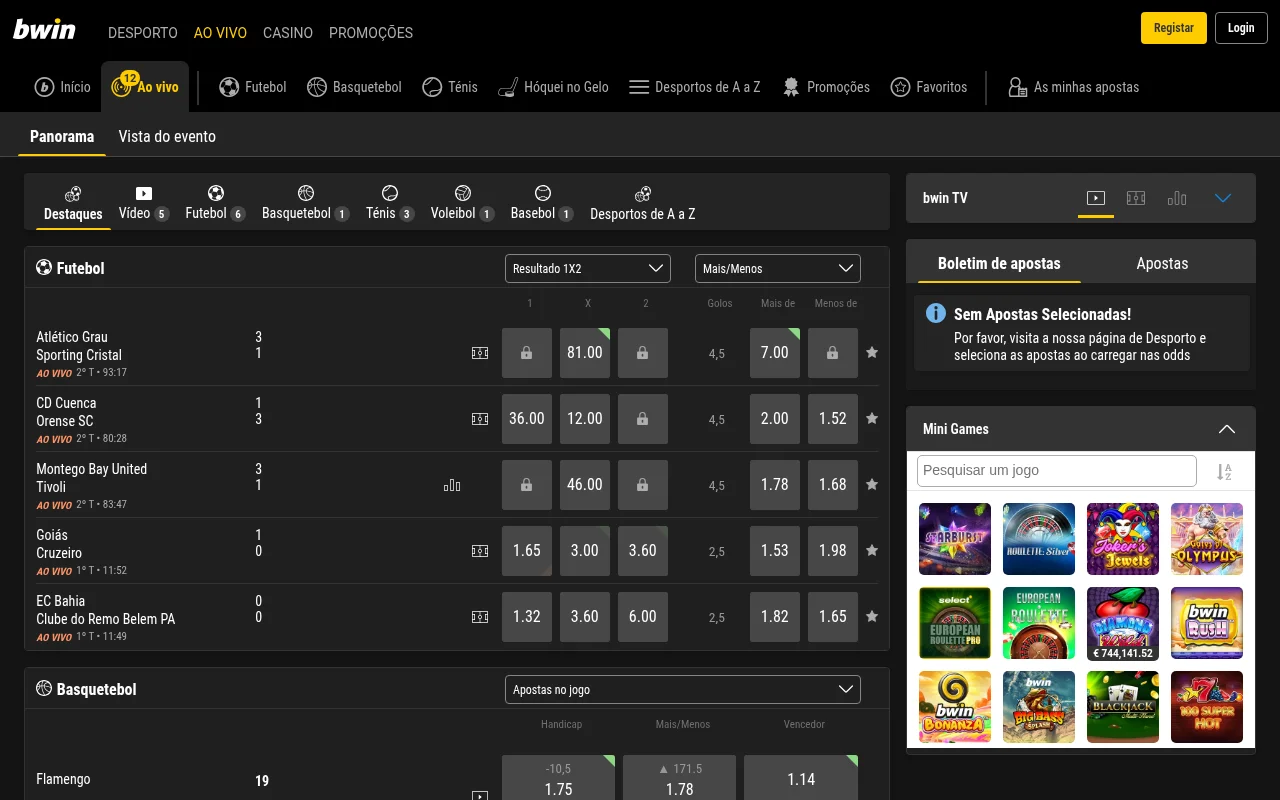Click the Registar button
This screenshot has height=800, width=1280.
point(1174,28)
